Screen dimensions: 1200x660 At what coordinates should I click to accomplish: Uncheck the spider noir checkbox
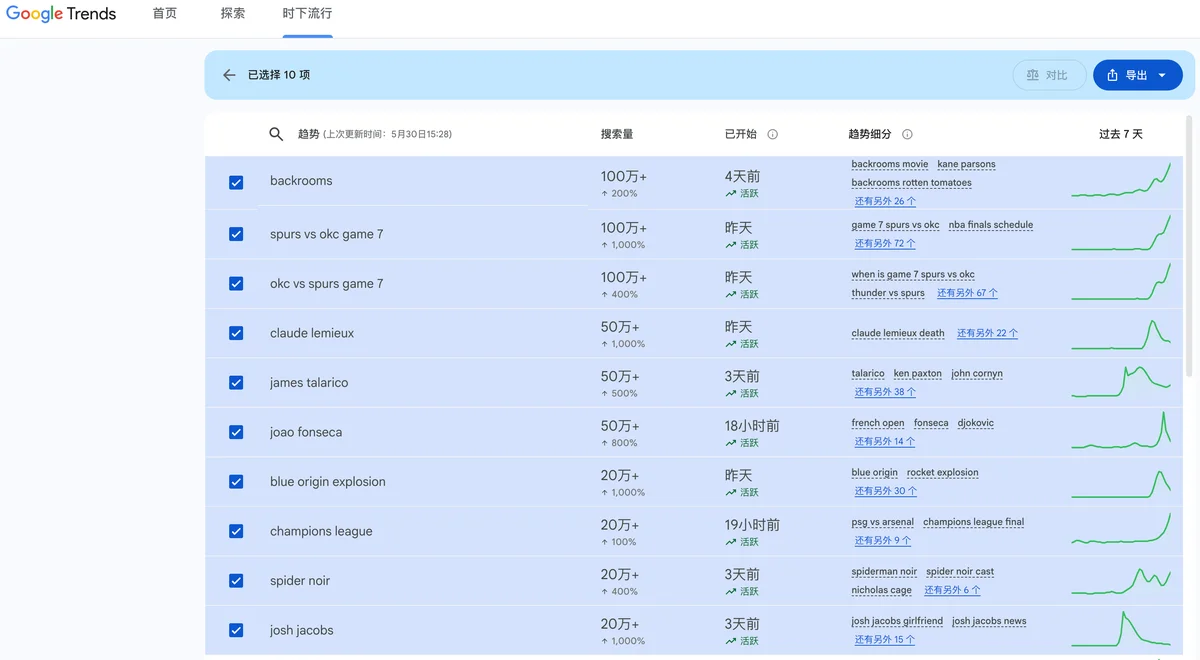pos(236,581)
